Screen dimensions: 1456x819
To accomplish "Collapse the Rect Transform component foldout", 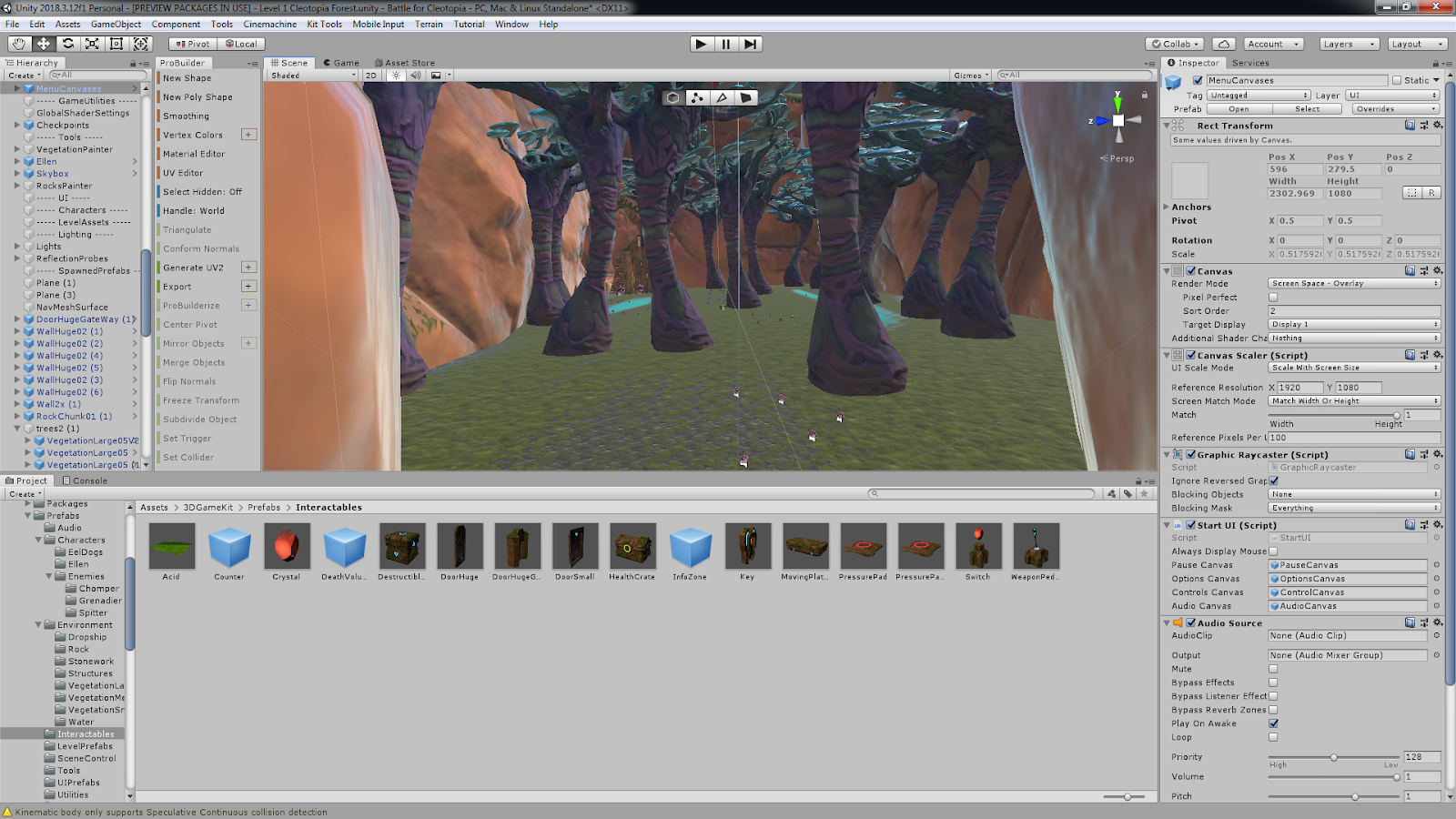I will click(1167, 126).
